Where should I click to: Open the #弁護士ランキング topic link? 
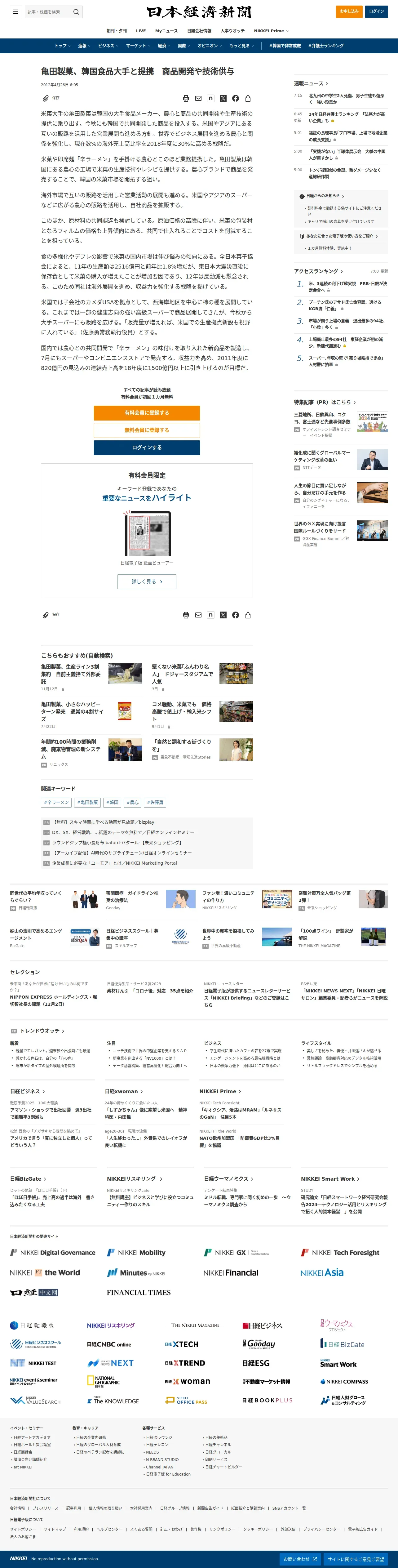coord(325,46)
